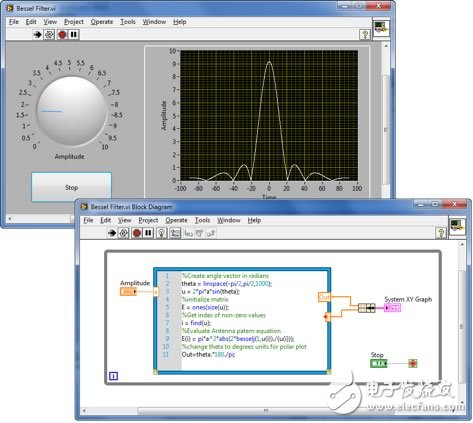Open Tools menu in front panel window

128,22
